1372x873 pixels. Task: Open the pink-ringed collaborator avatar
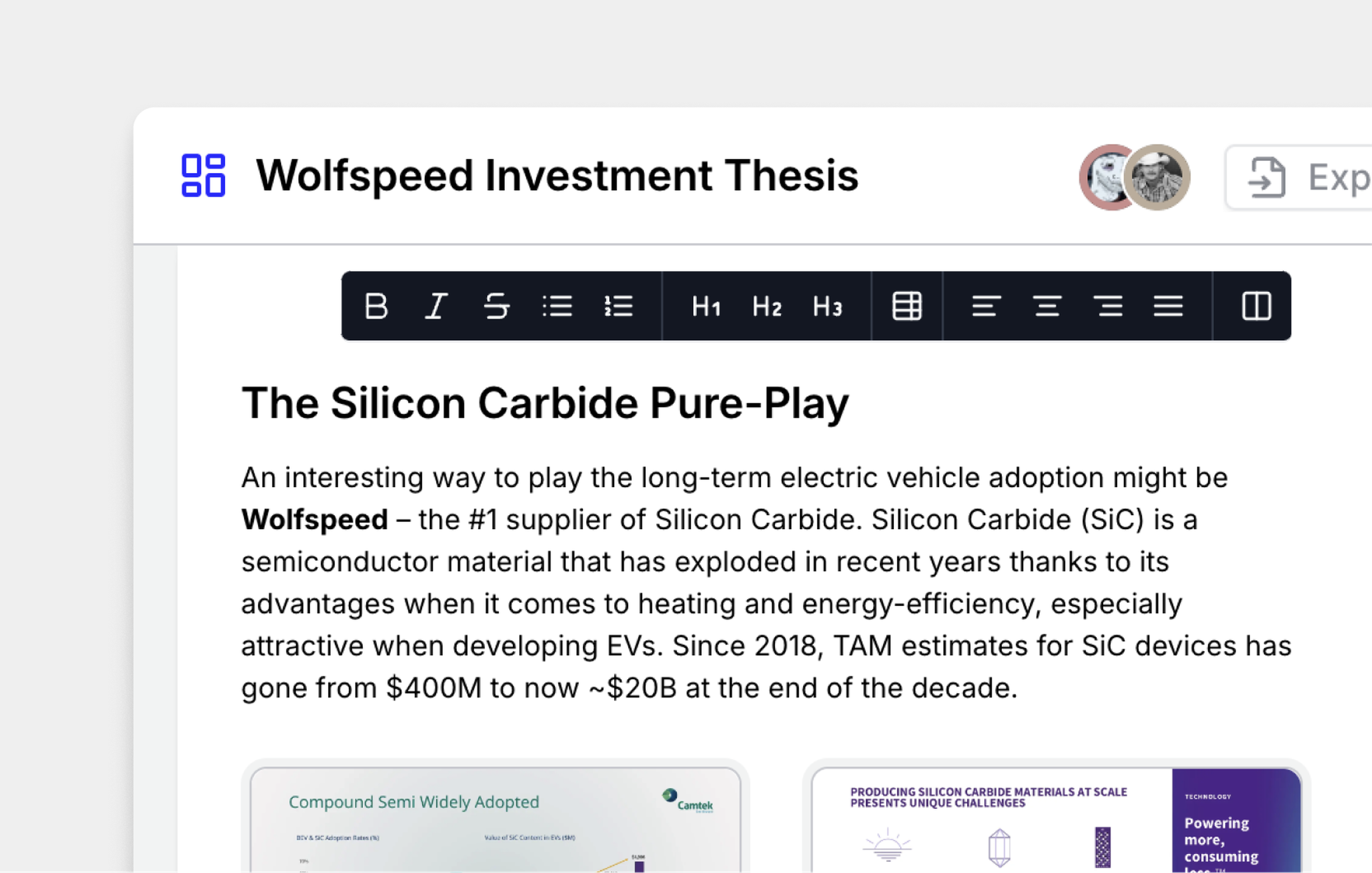(1103, 177)
